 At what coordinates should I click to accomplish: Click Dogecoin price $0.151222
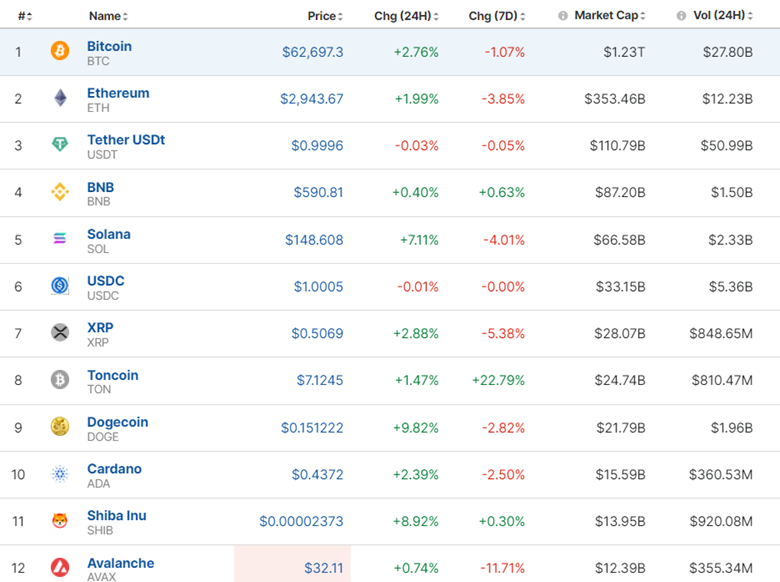click(x=312, y=428)
